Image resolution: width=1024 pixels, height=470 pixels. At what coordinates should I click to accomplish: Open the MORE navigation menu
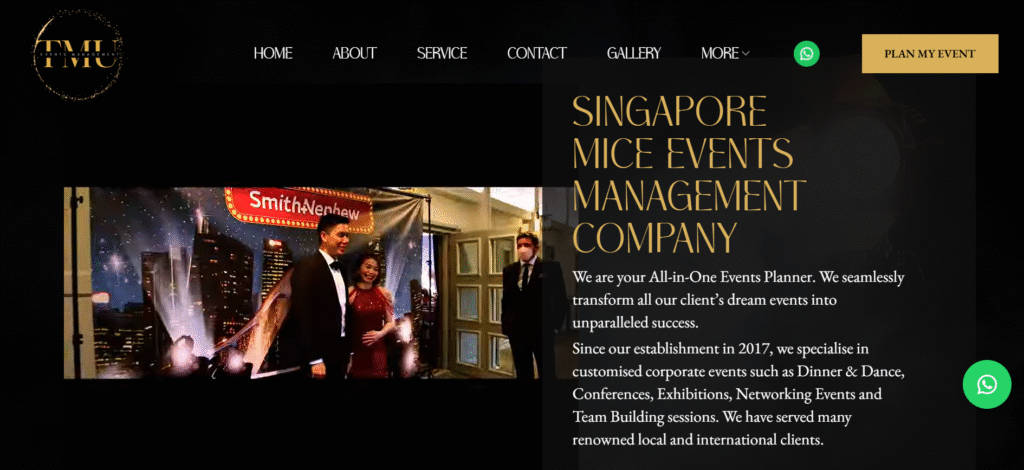[725, 54]
